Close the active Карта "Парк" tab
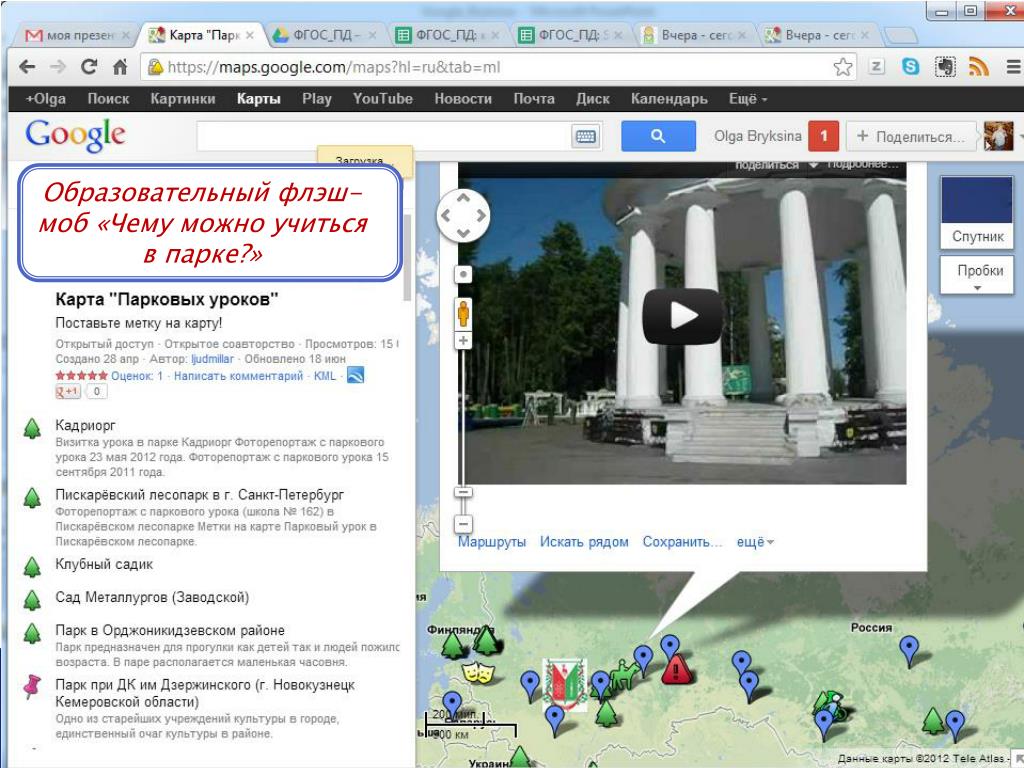The image size is (1024, 768). [249, 35]
